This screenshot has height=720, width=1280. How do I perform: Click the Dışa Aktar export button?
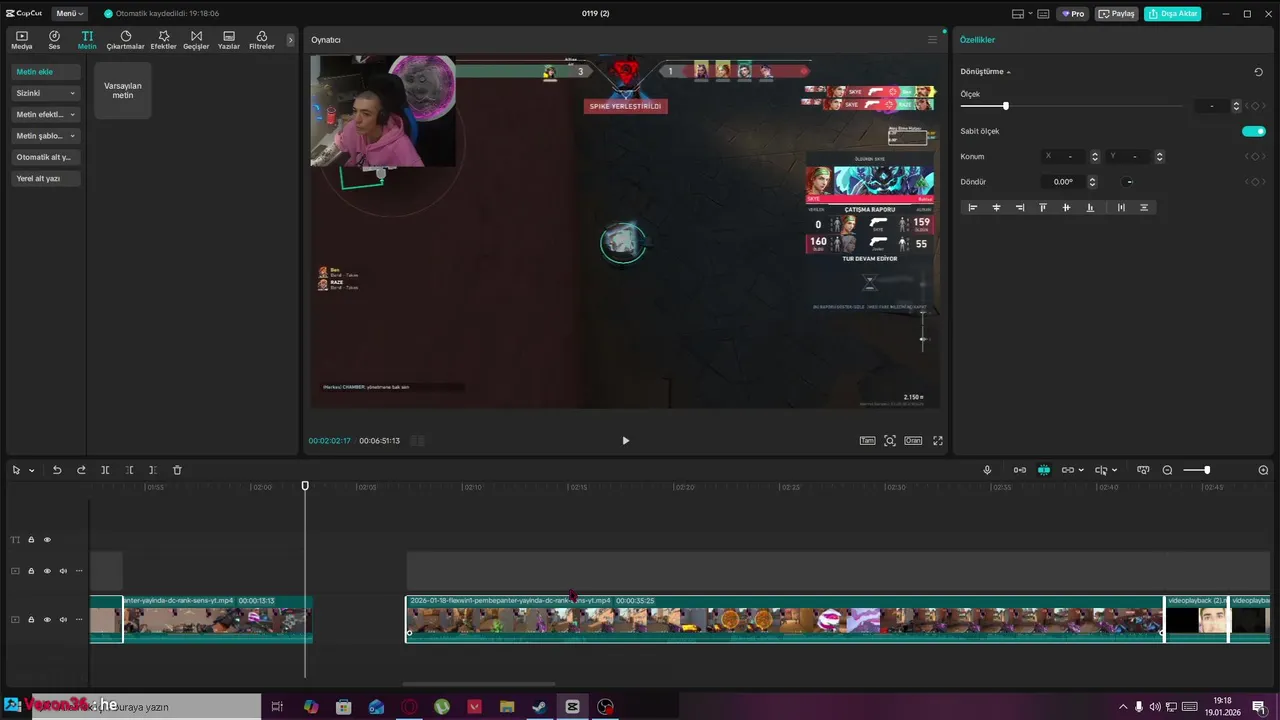click(x=1173, y=14)
